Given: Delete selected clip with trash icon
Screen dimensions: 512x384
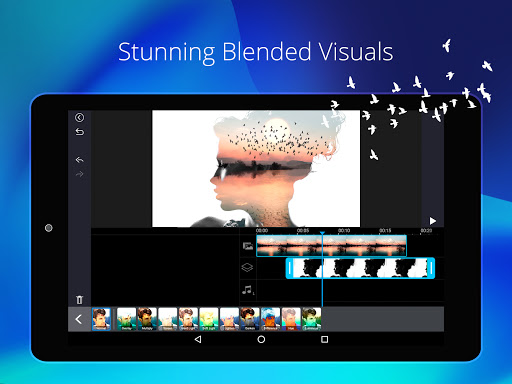Looking at the screenshot, I should (x=79, y=300).
